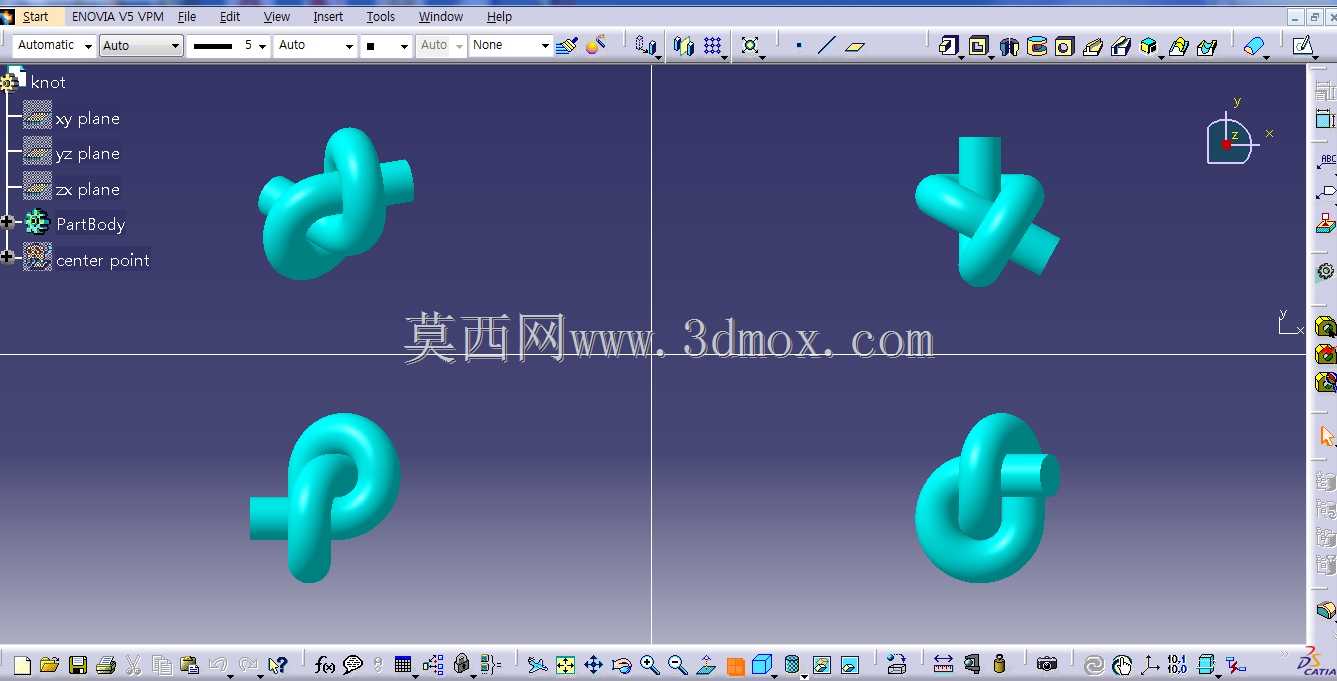Select the Line reference element tool

[x=826, y=46]
